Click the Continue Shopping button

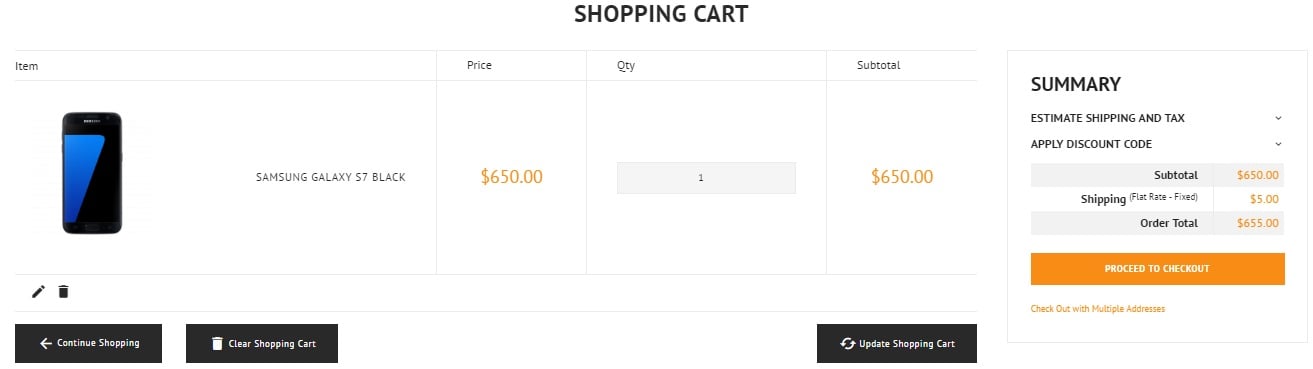click(x=88, y=343)
